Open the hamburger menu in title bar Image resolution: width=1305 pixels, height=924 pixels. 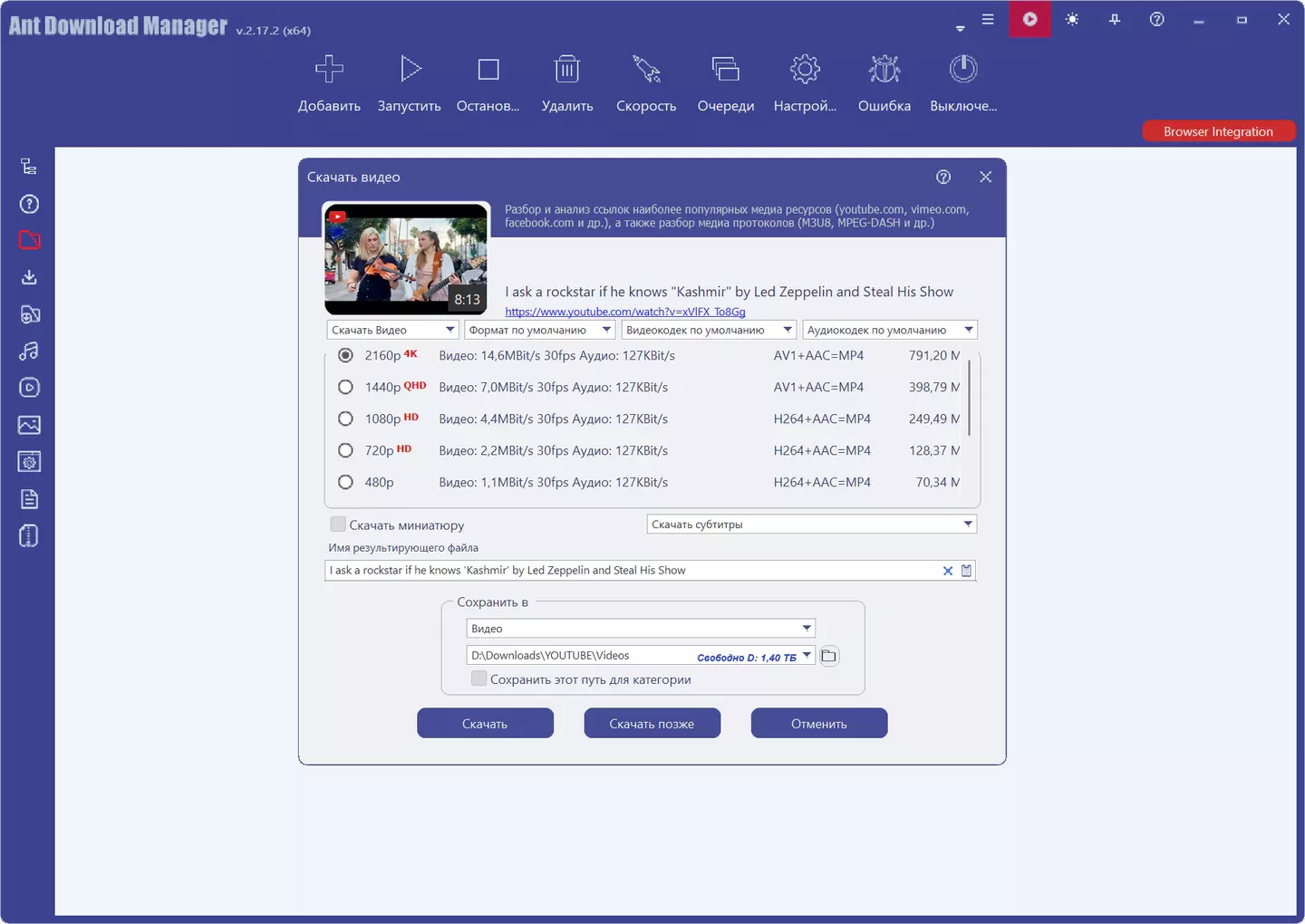[988, 19]
